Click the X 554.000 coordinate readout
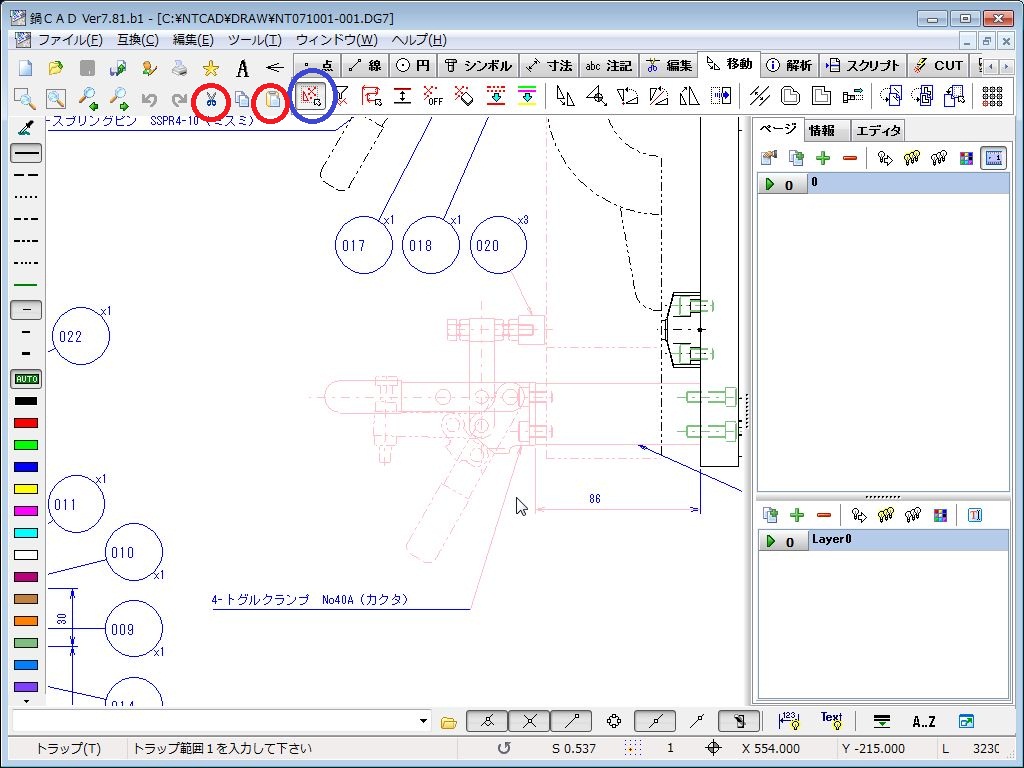 771,748
